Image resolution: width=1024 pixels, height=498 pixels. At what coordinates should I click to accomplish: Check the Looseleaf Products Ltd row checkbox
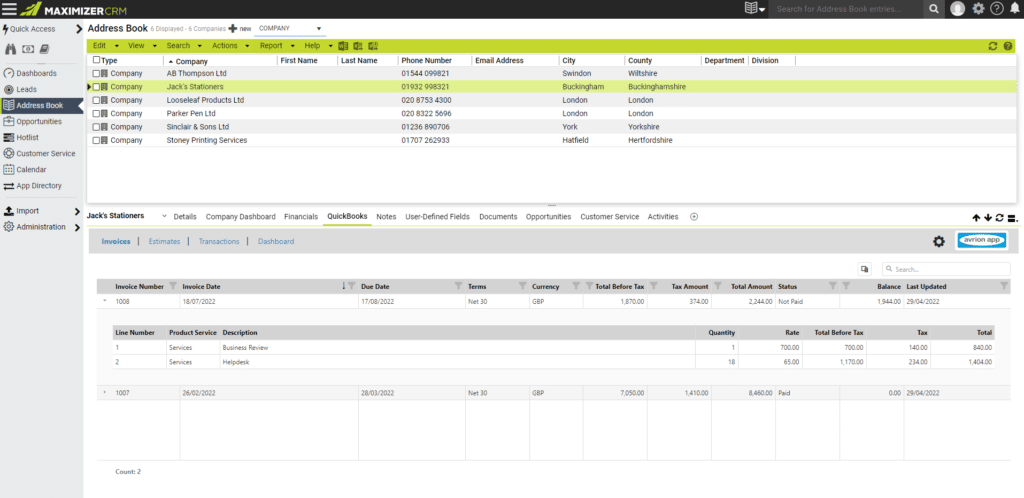[x=96, y=101]
